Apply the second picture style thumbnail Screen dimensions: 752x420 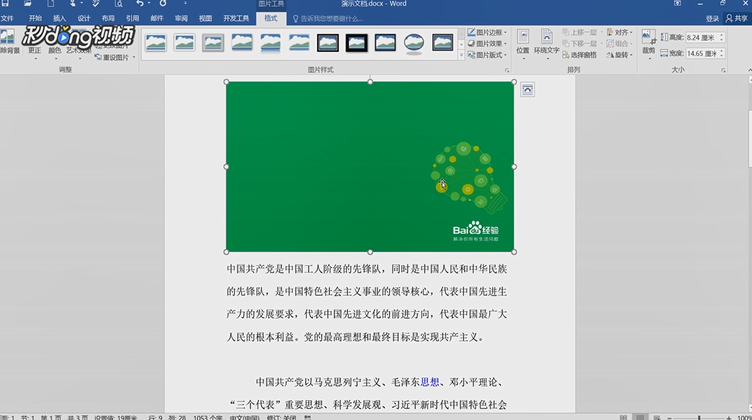[184, 43]
